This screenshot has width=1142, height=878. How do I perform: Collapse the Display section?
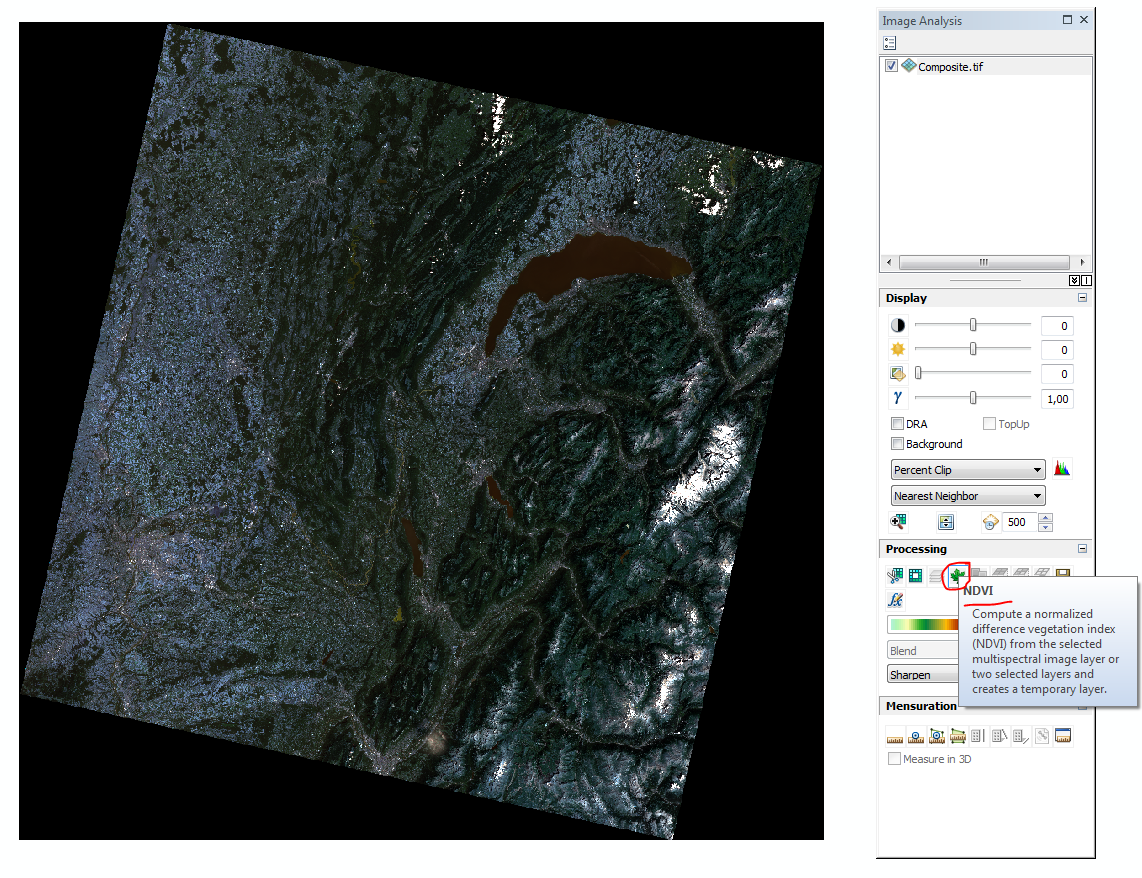(1082, 298)
